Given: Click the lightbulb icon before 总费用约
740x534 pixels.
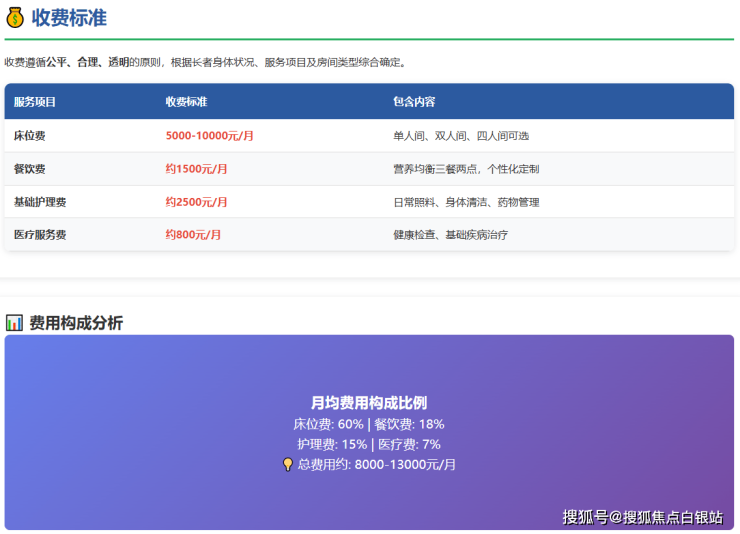Looking at the screenshot, I should click(x=288, y=464).
